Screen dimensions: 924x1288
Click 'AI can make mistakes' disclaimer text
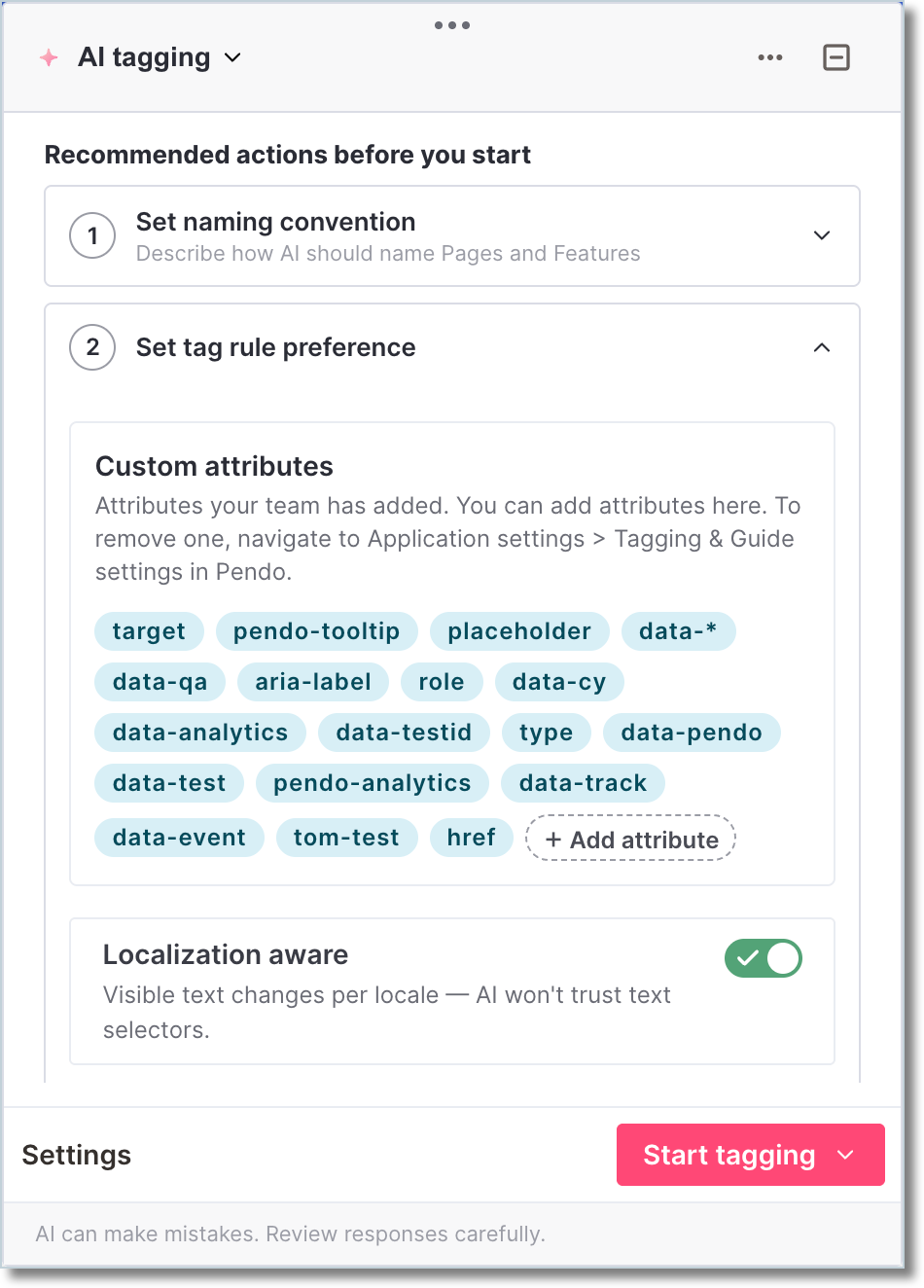(290, 1234)
